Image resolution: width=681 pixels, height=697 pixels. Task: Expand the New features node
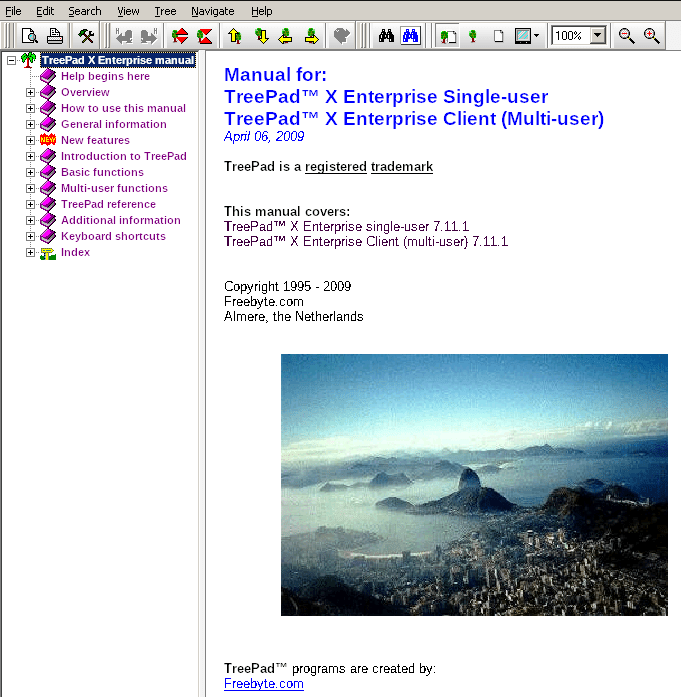point(30,140)
